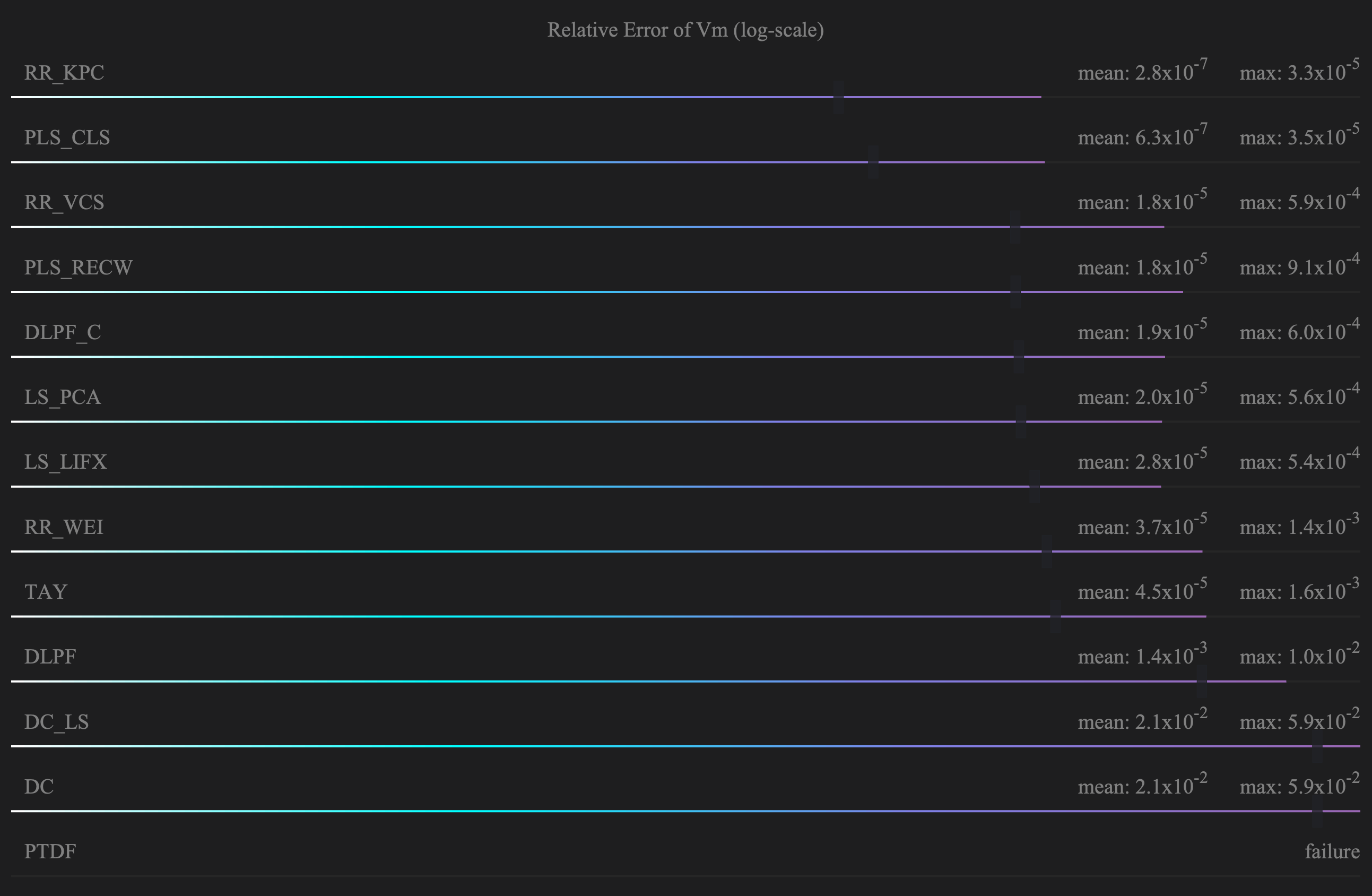Select the PTDF method label
Viewport: 1372px width, 896px height.
point(50,851)
